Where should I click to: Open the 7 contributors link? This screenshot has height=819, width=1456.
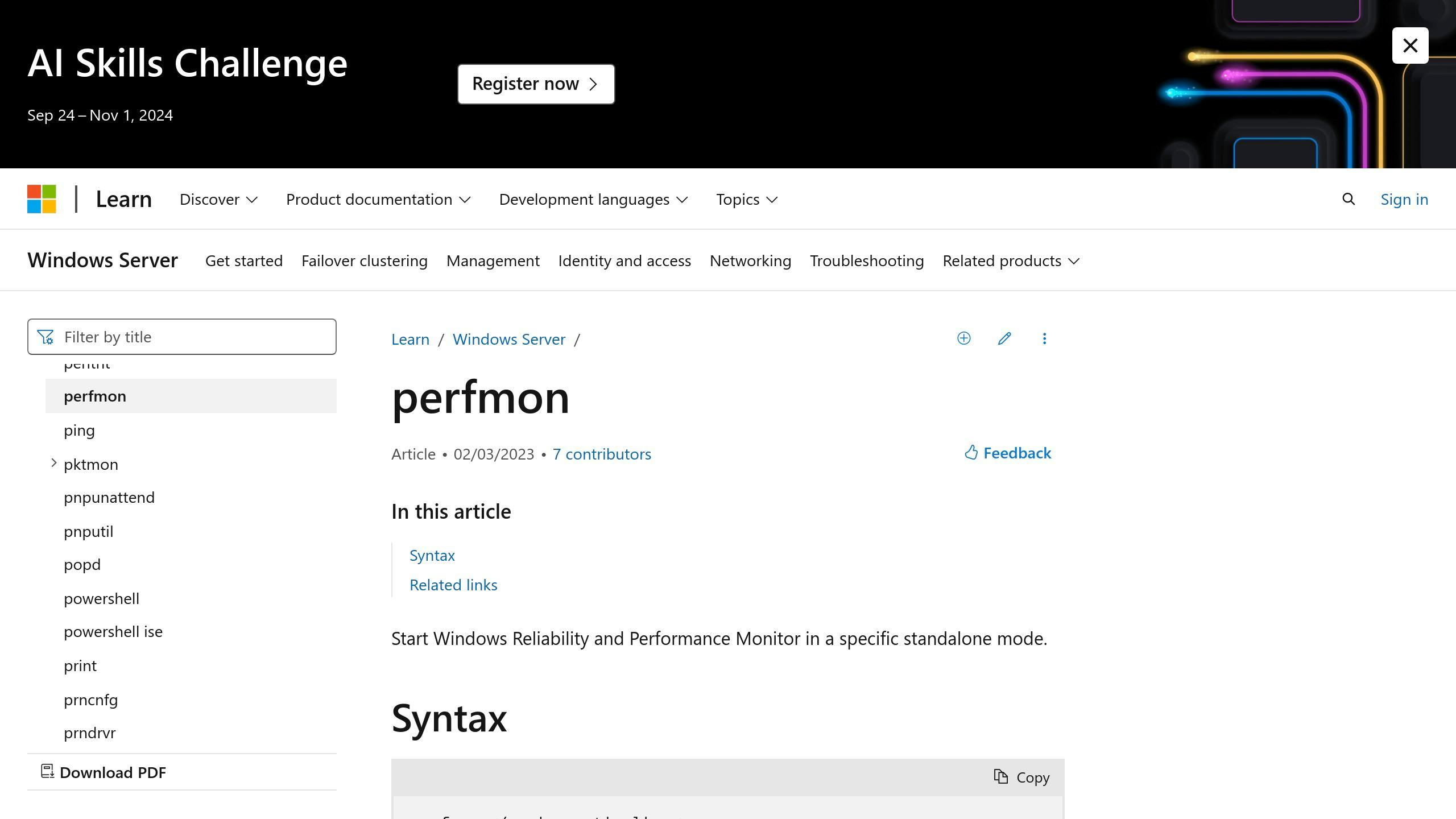click(602, 454)
